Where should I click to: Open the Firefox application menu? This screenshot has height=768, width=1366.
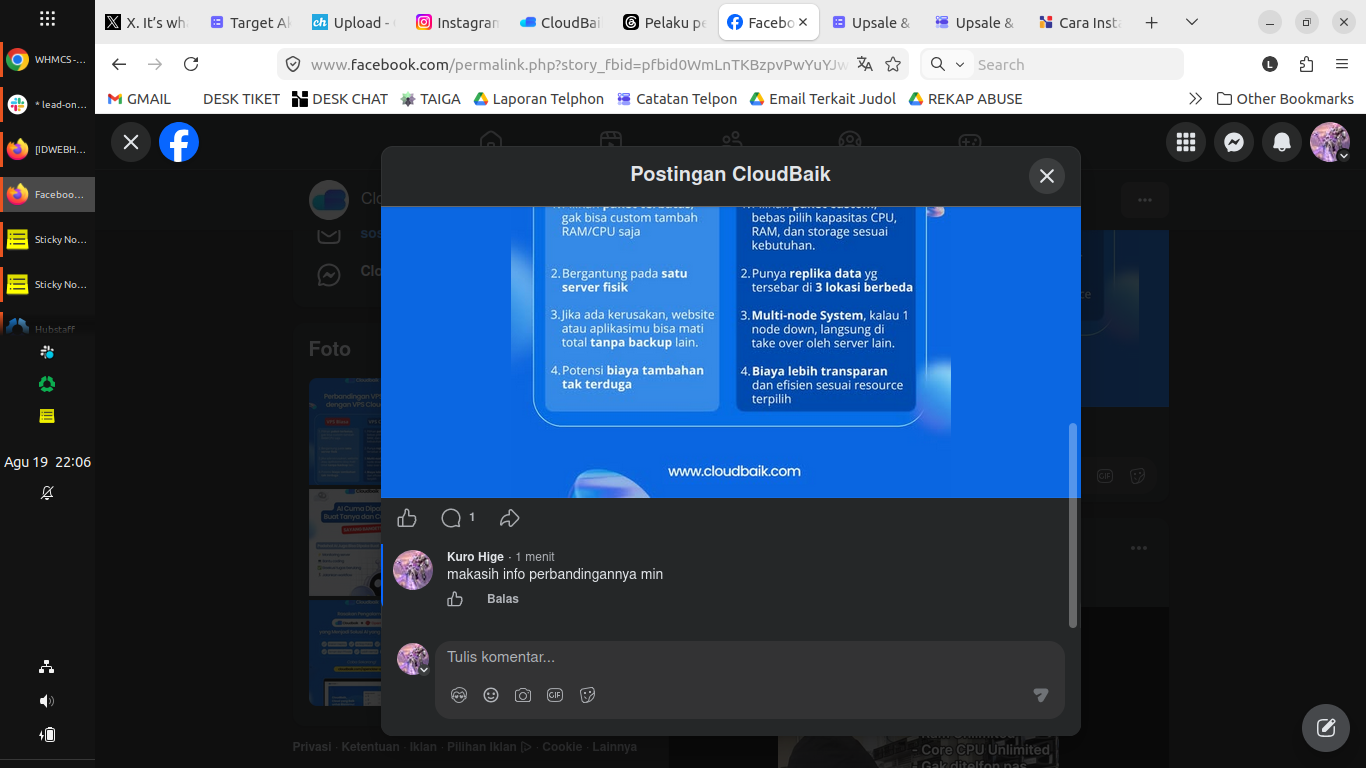[x=1342, y=64]
